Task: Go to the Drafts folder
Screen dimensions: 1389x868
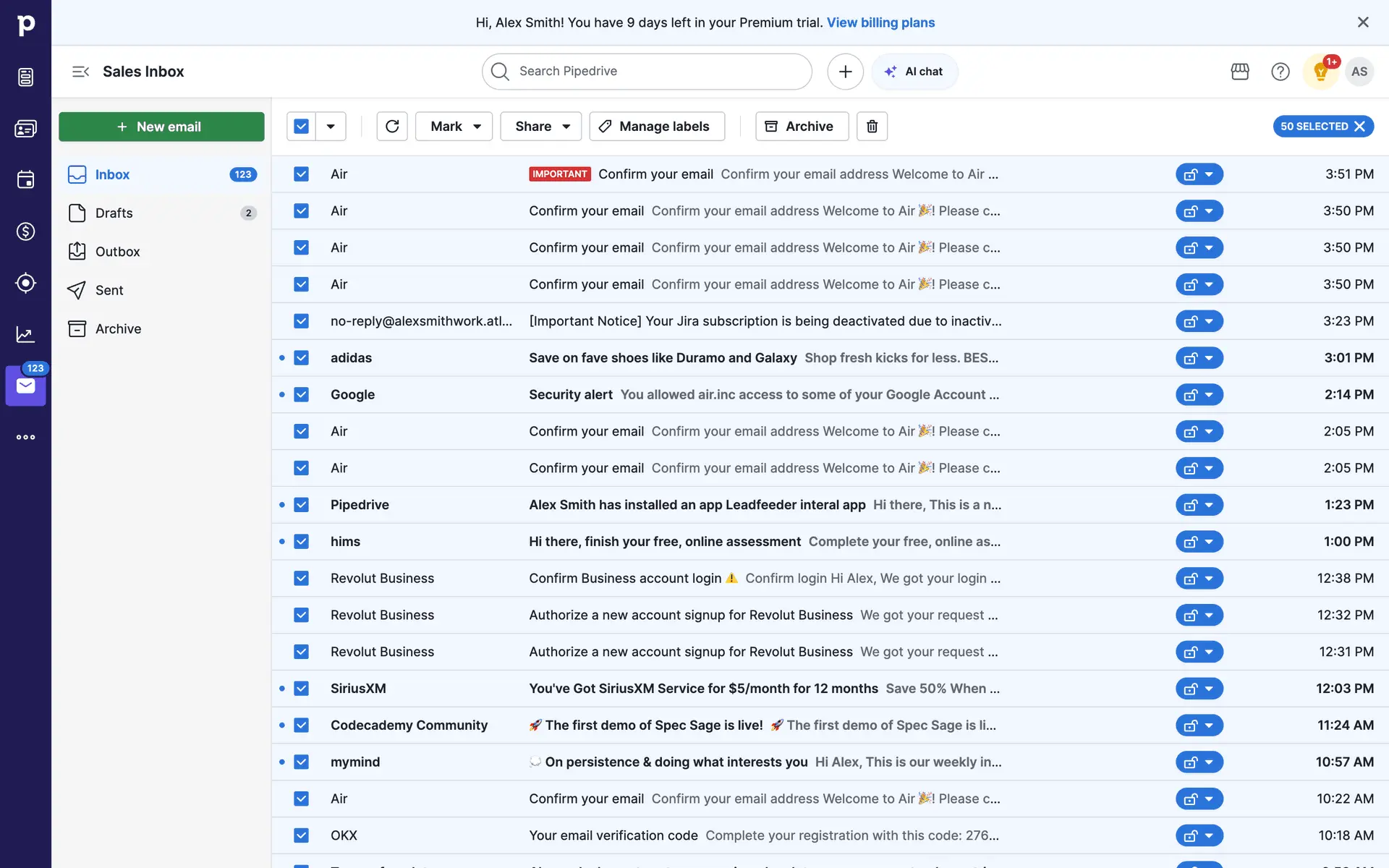Action: tap(114, 213)
